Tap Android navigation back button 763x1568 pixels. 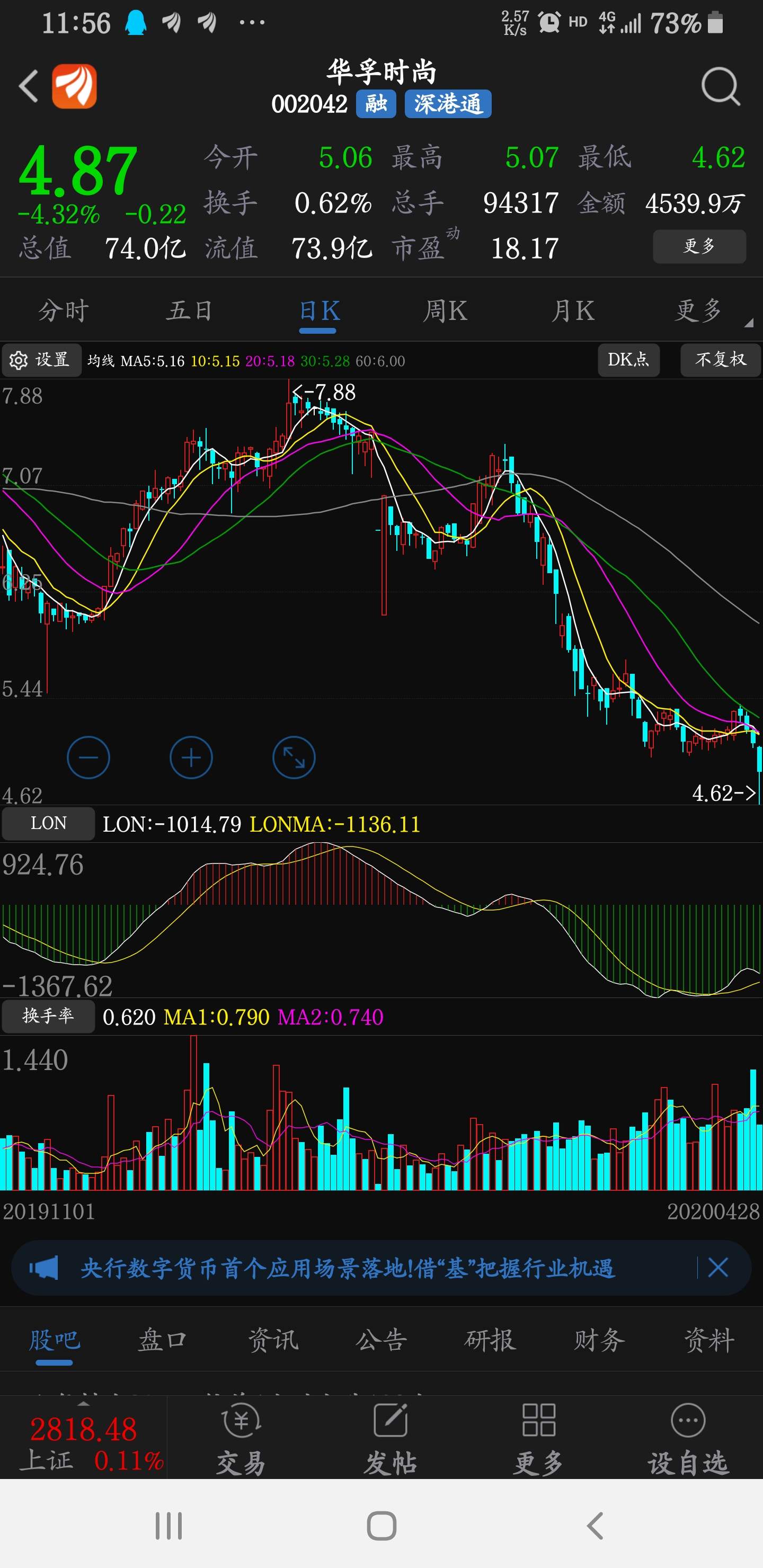tap(595, 1526)
